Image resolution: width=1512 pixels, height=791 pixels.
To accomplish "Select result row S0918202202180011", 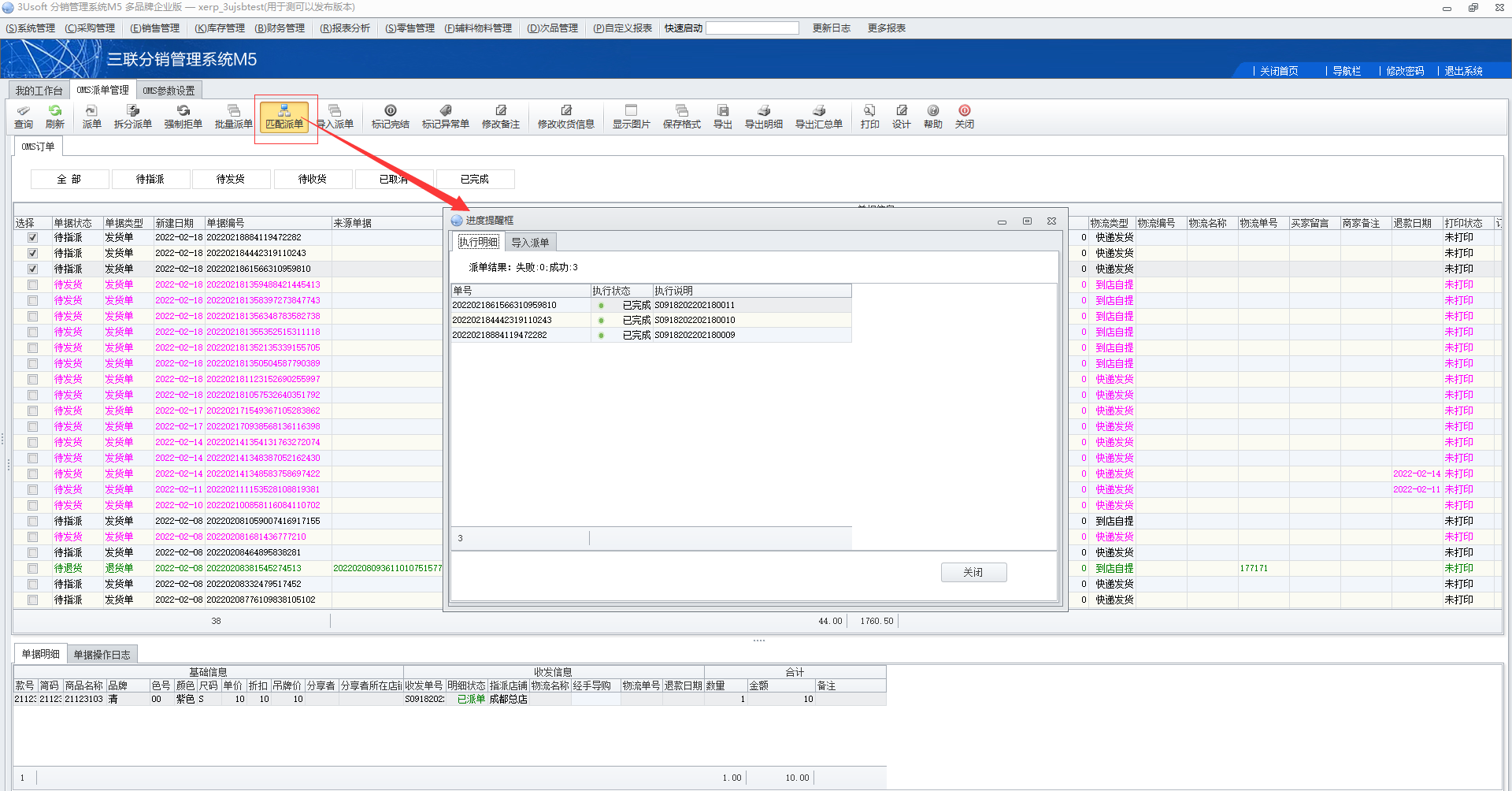I will (x=651, y=305).
